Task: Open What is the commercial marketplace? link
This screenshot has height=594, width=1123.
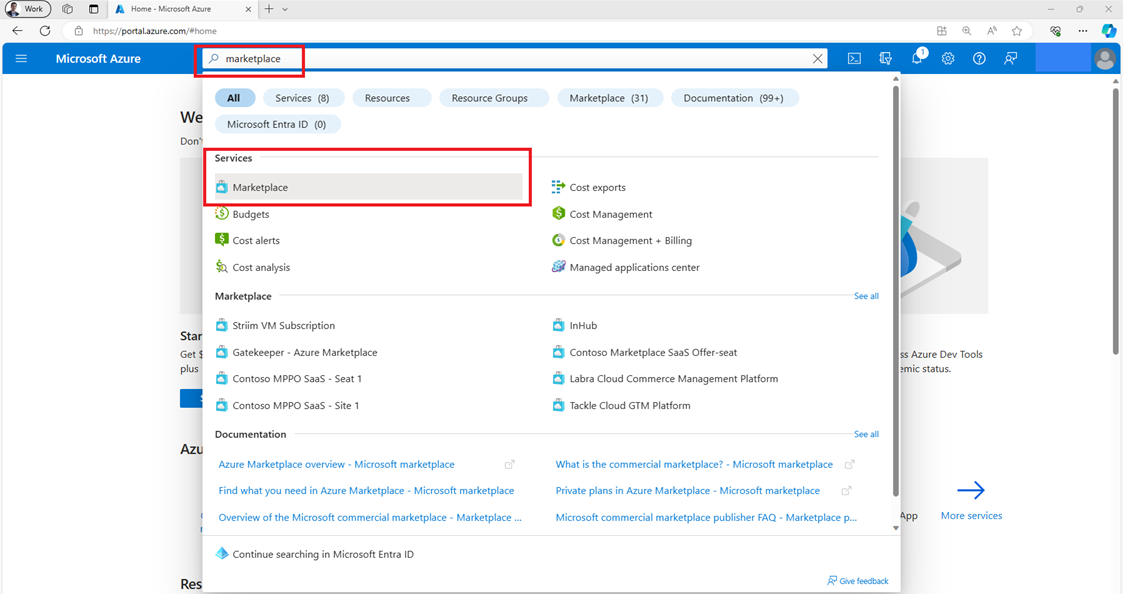Action: 694,464
